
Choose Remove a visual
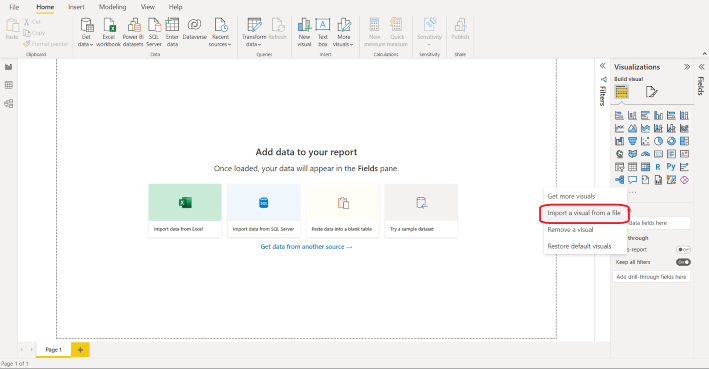point(586,230)
